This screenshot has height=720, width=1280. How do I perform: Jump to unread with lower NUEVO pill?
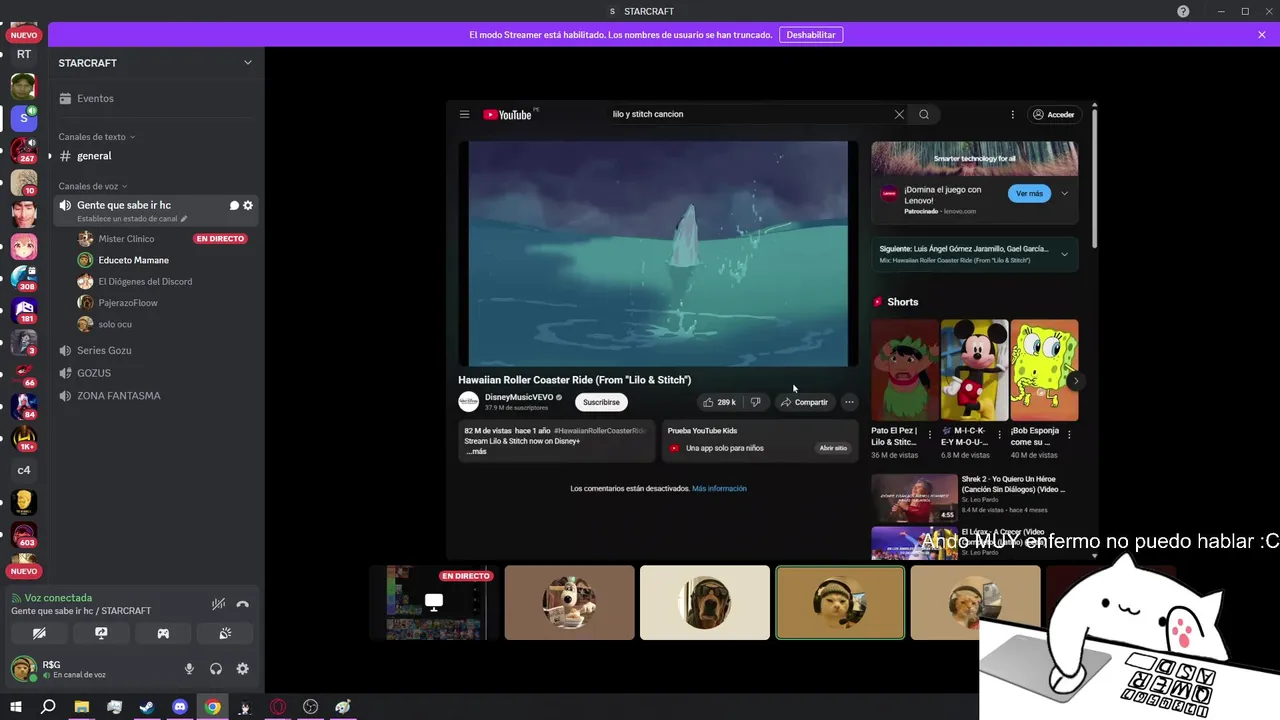[x=24, y=572]
